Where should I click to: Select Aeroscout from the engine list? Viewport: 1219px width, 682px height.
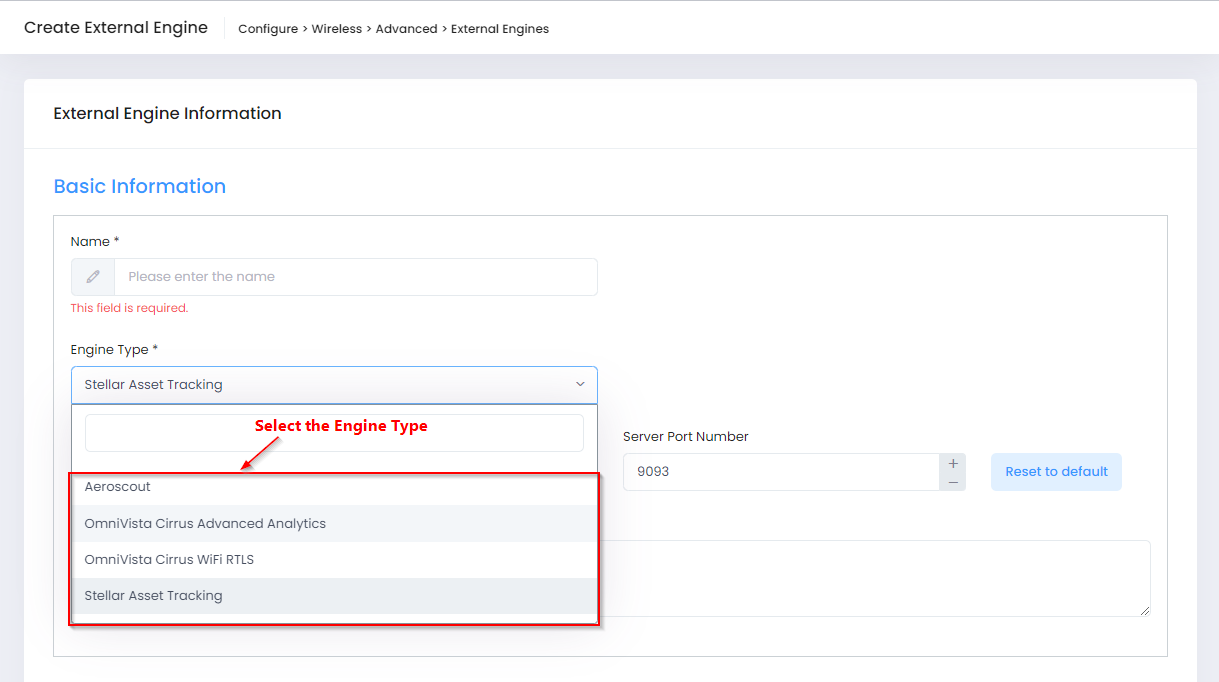tap(117, 487)
